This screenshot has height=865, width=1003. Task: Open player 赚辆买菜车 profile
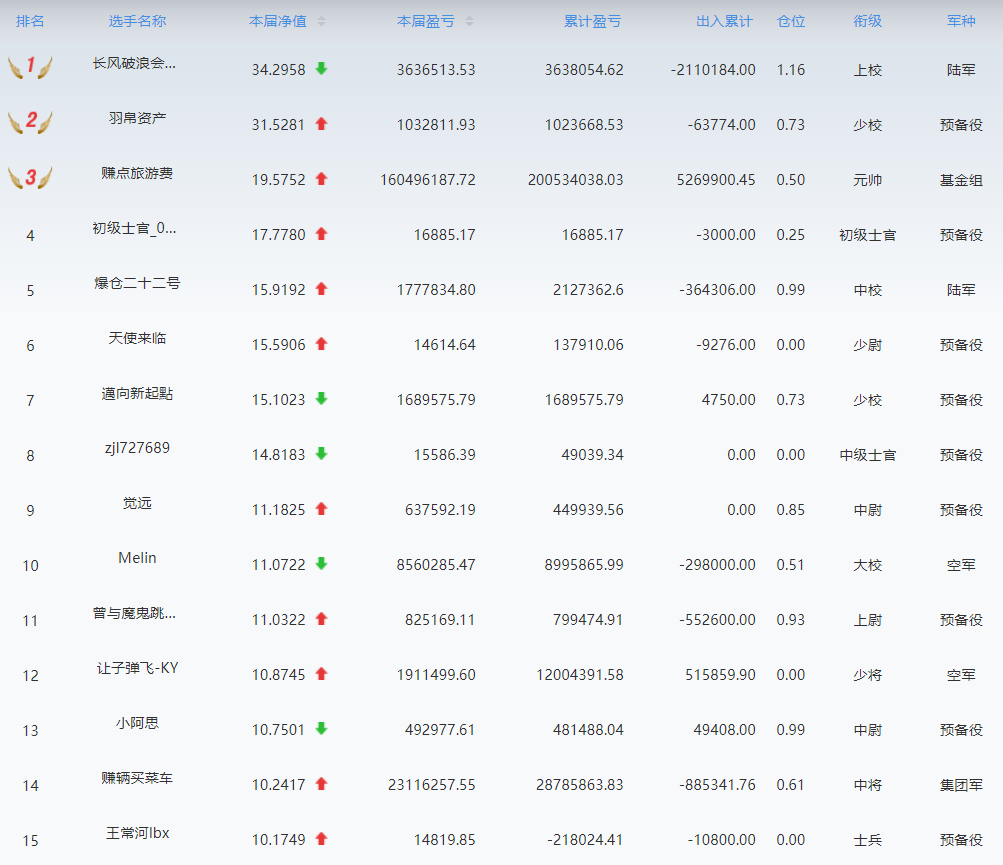(137, 779)
